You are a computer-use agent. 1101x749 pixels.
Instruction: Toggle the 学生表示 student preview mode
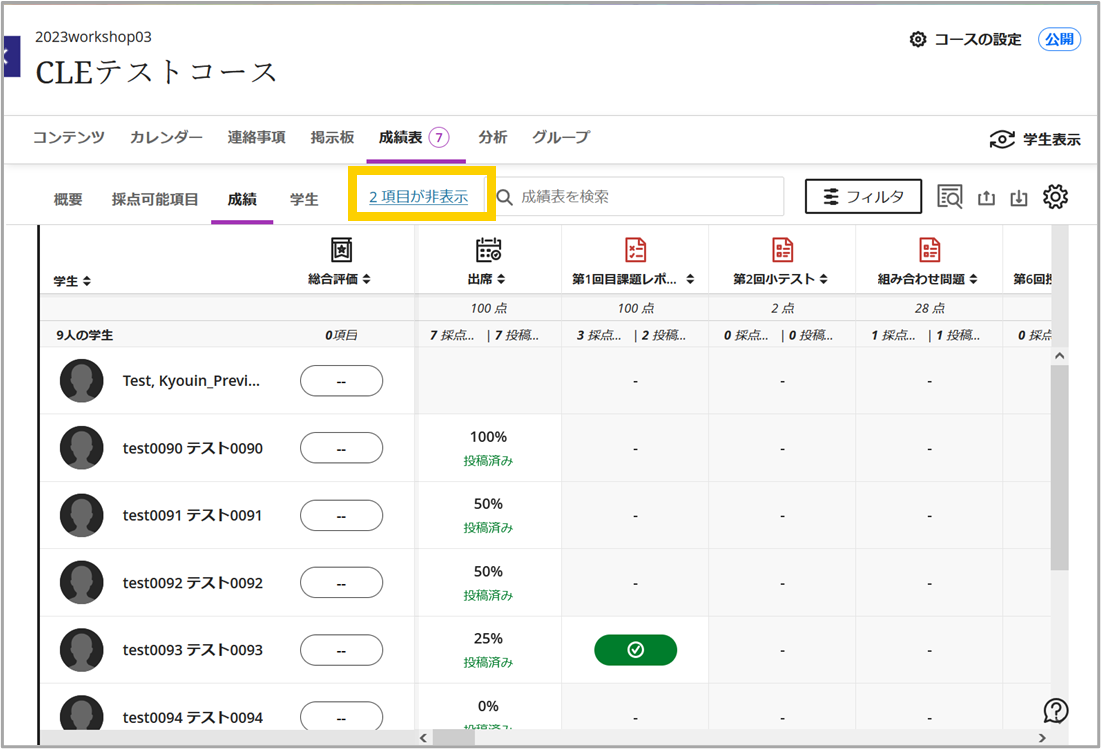(1035, 140)
